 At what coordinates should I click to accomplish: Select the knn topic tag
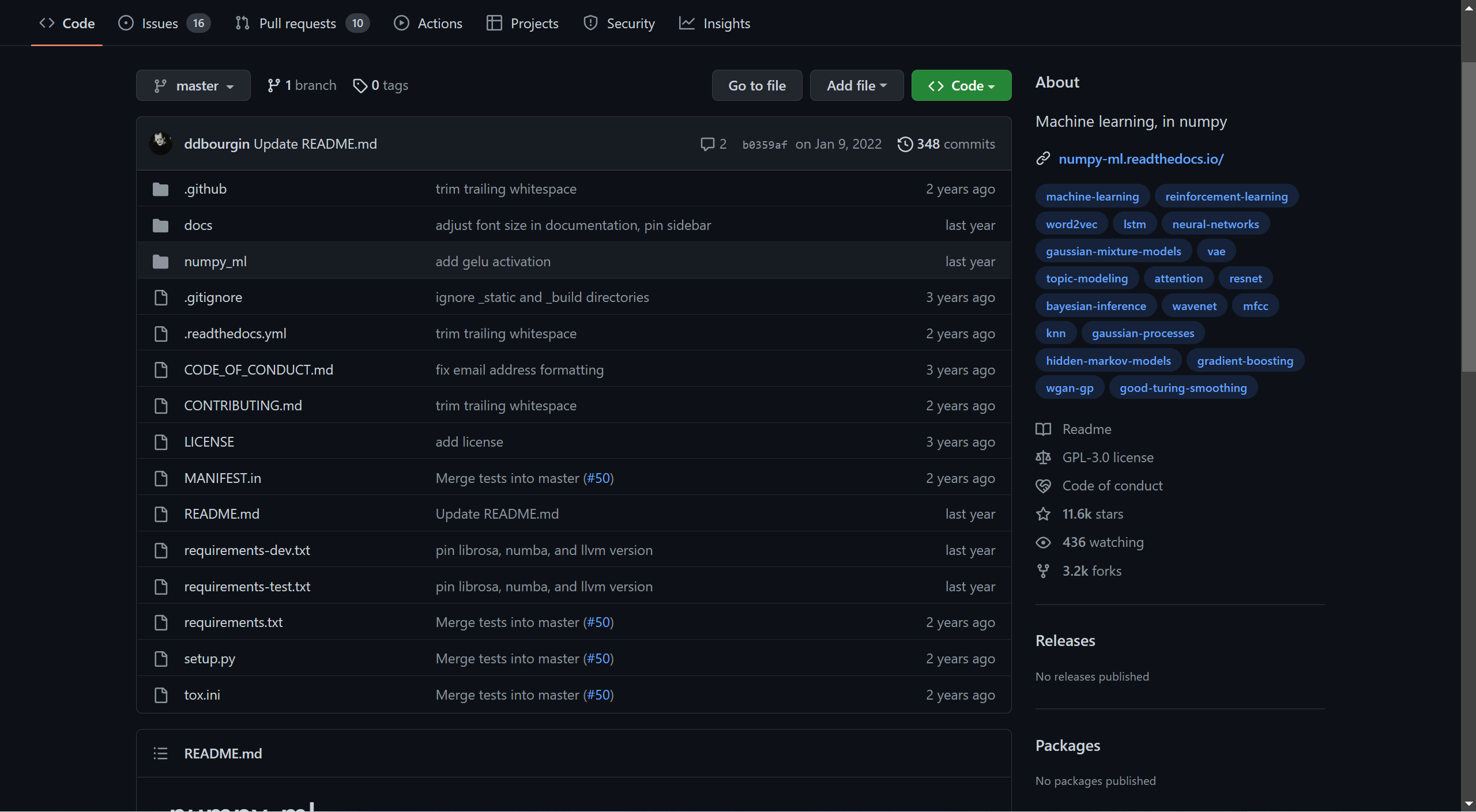1055,333
